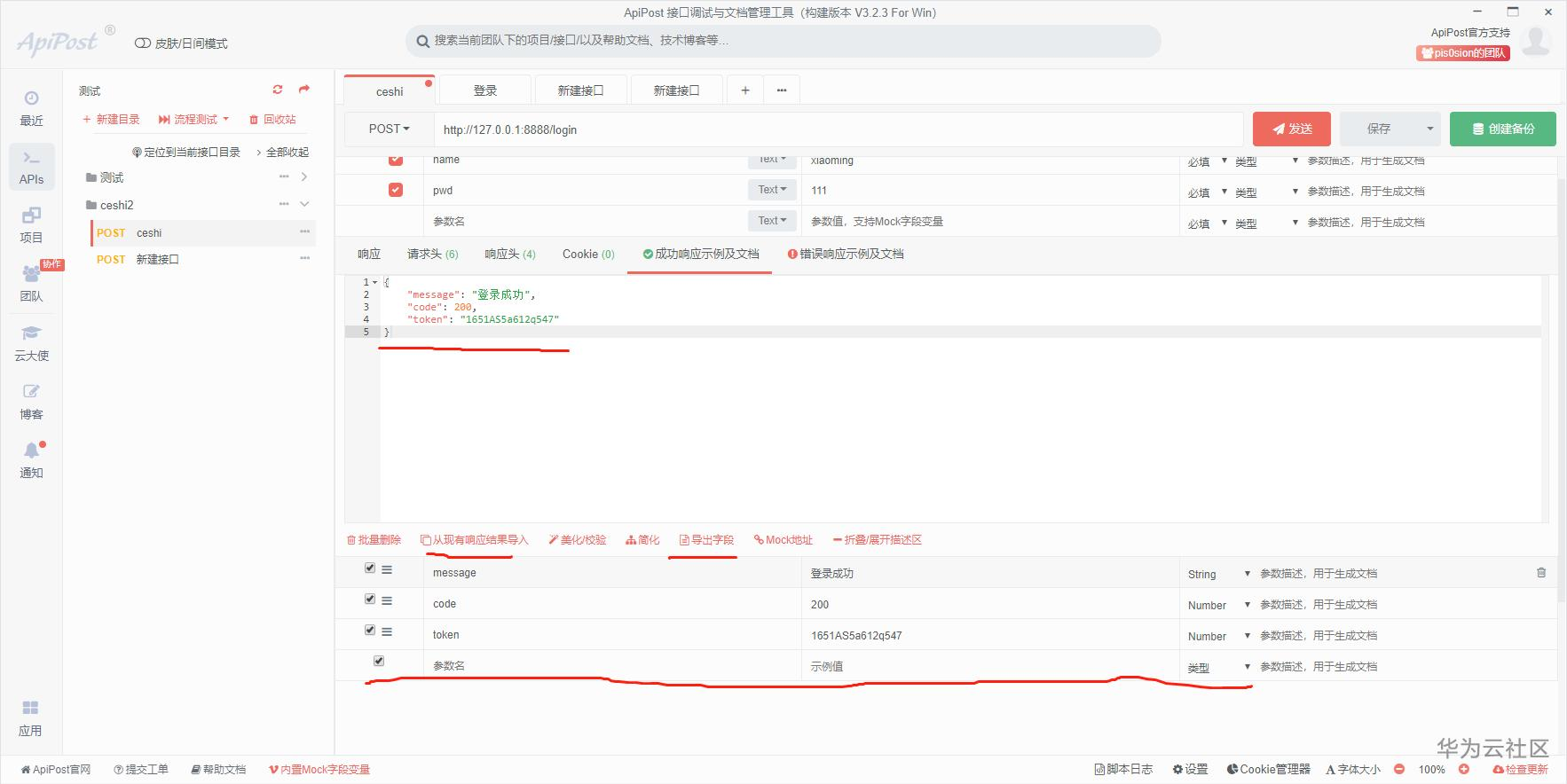Click the user avatar icon

1536,41
